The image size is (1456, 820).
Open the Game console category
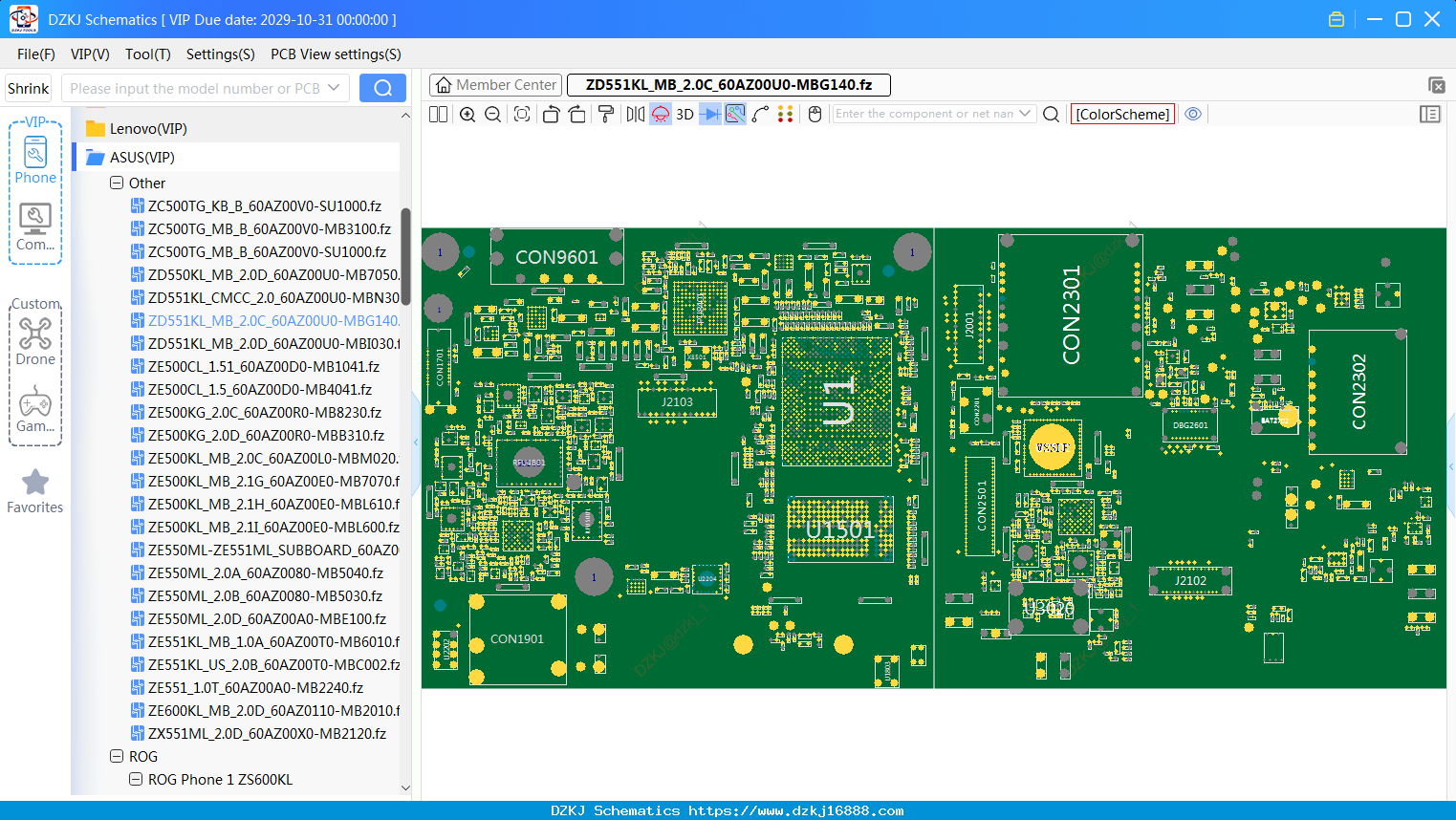coord(35,409)
